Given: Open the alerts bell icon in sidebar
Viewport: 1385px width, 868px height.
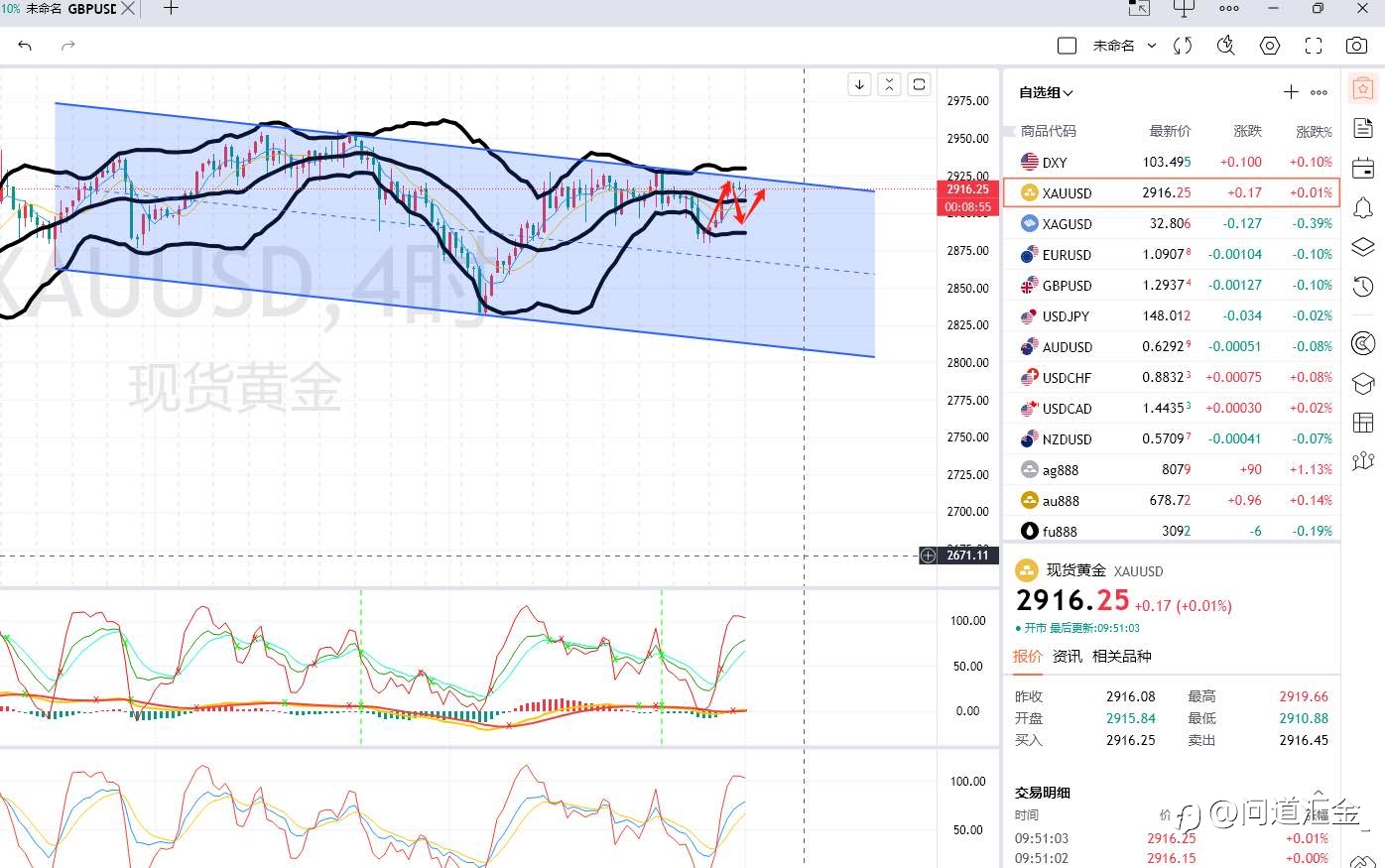Looking at the screenshot, I should [x=1363, y=207].
